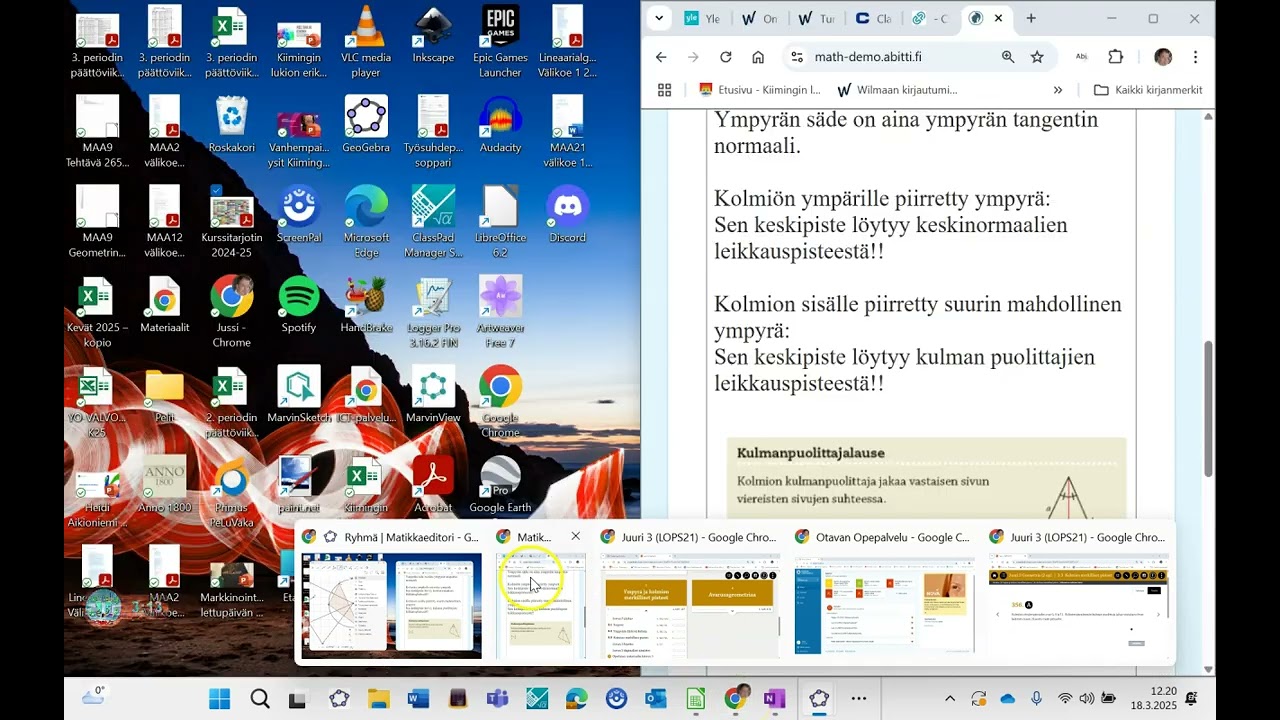Launch Acrobat desktop shortcut
The height and width of the screenshot is (720, 1280).
[x=433, y=485]
